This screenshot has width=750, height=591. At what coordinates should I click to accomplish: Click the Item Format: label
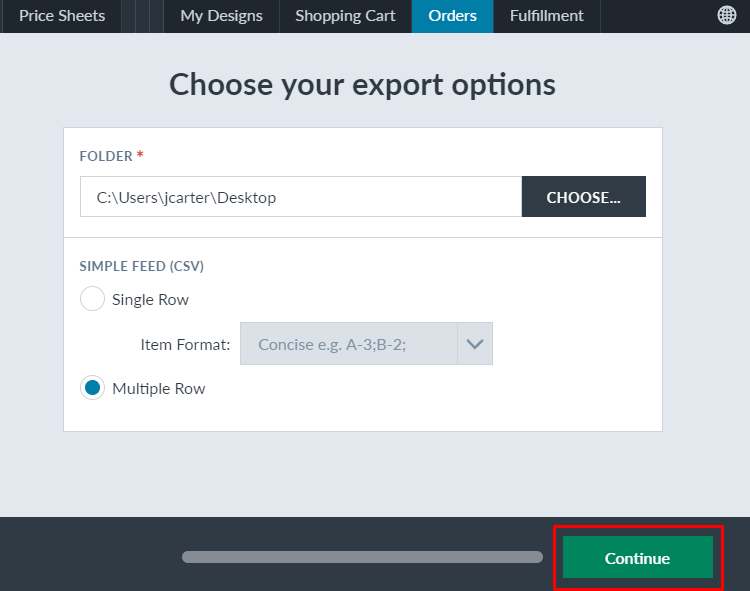(x=185, y=344)
